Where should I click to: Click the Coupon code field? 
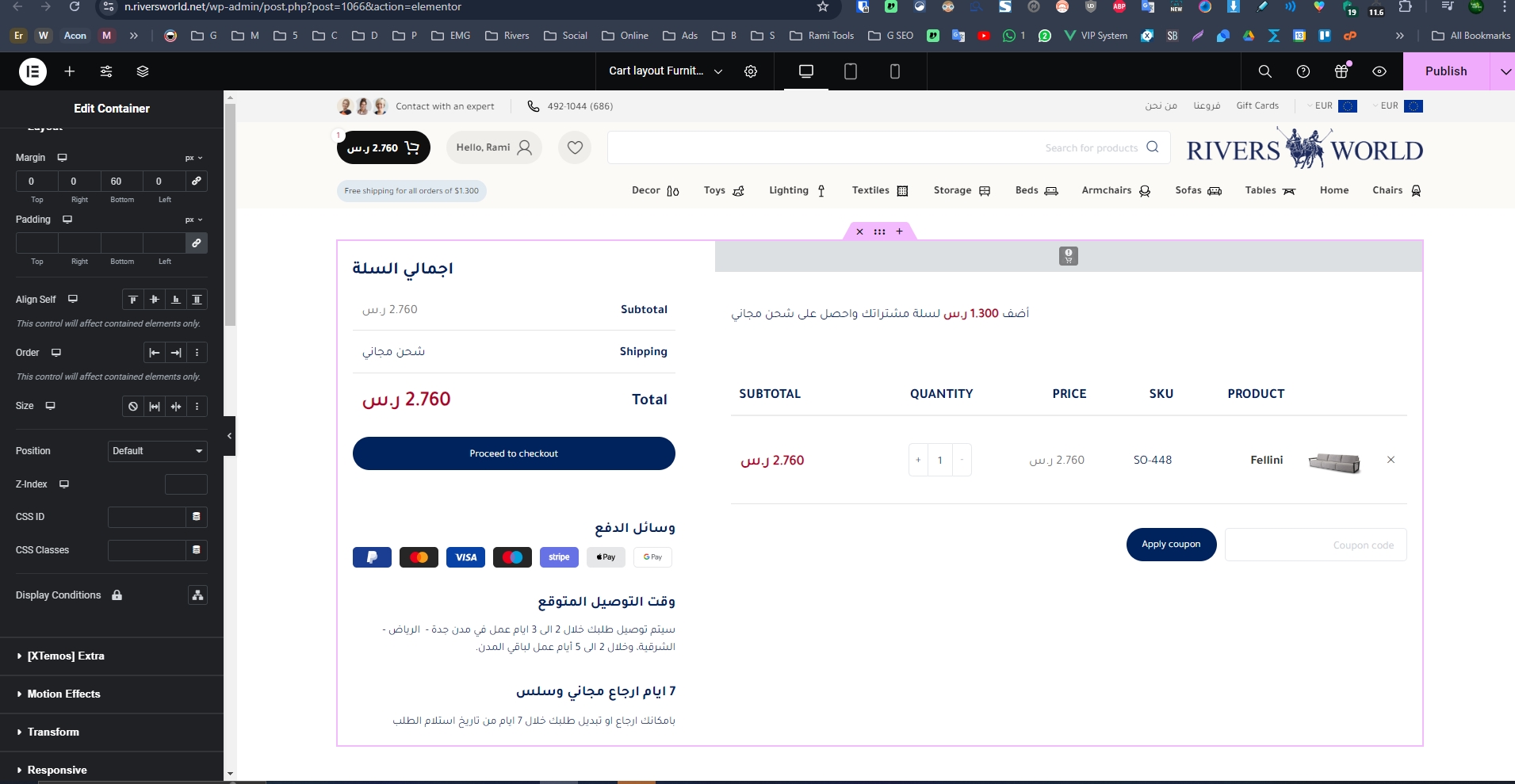(1316, 545)
